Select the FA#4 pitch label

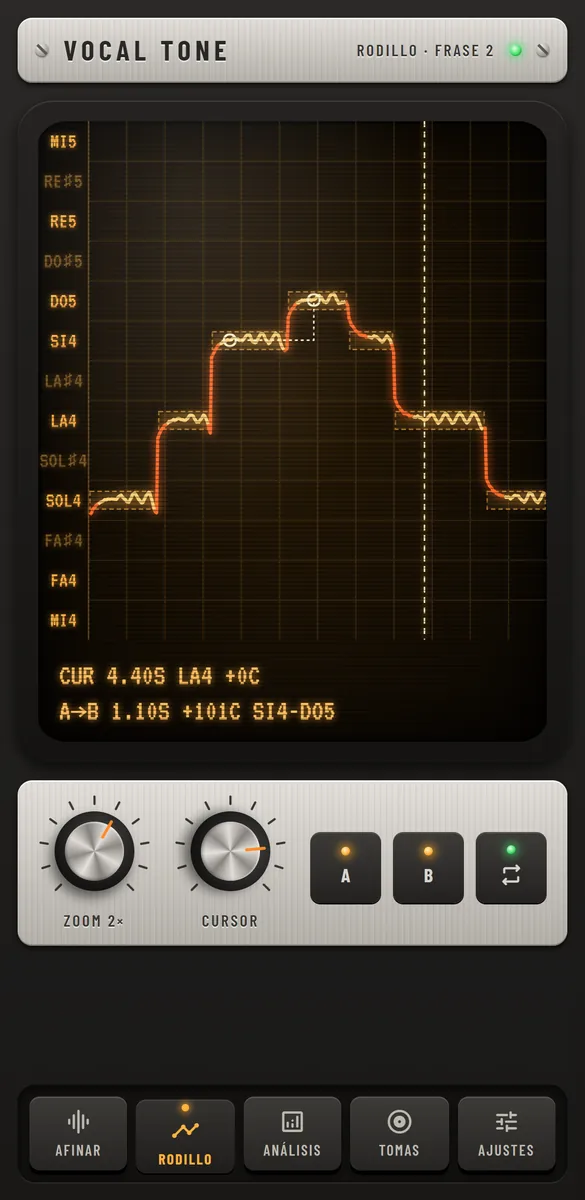(63, 541)
